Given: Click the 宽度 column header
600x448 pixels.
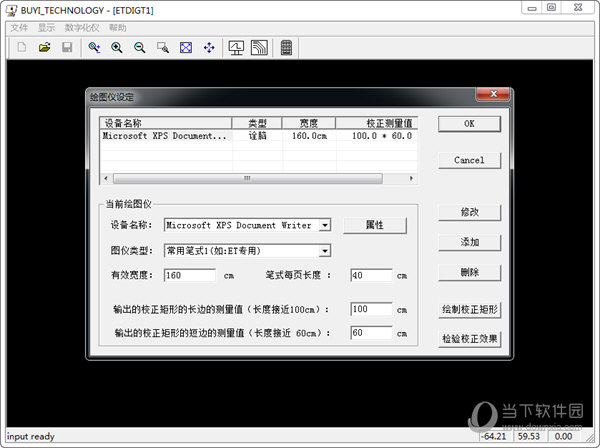Looking at the screenshot, I should pos(309,123).
